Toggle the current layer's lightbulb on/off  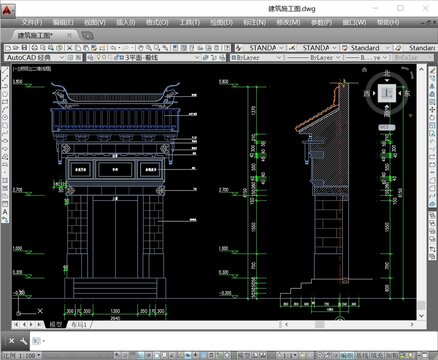coord(98,58)
